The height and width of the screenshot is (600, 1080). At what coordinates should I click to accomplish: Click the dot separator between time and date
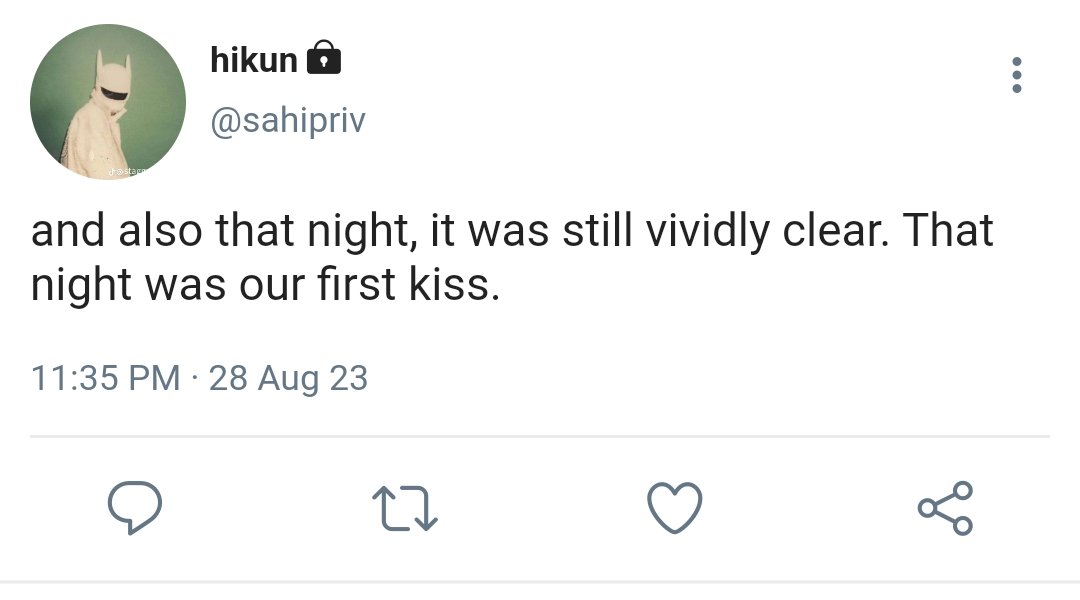[194, 378]
